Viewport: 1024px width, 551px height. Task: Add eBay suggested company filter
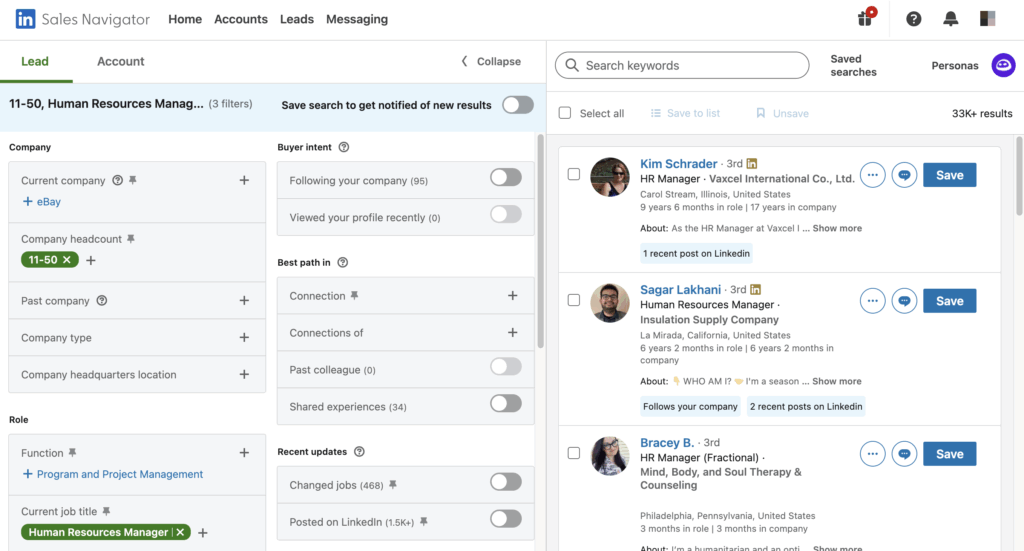tap(42, 202)
